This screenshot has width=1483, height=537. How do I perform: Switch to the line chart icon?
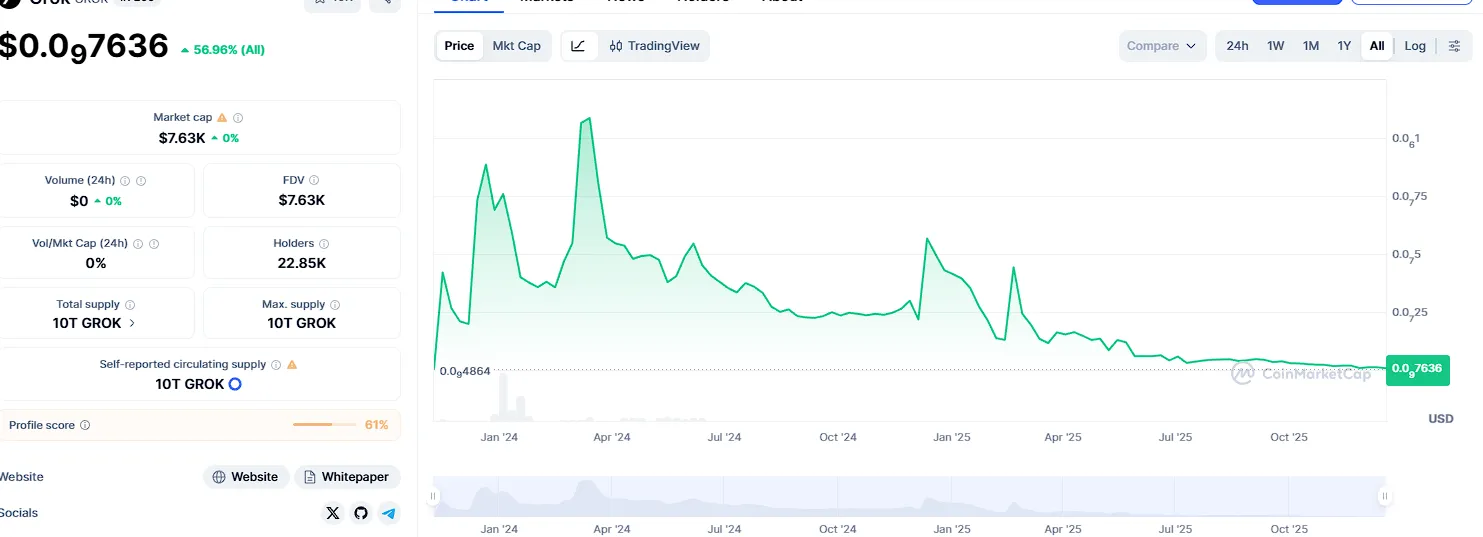tap(578, 46)
